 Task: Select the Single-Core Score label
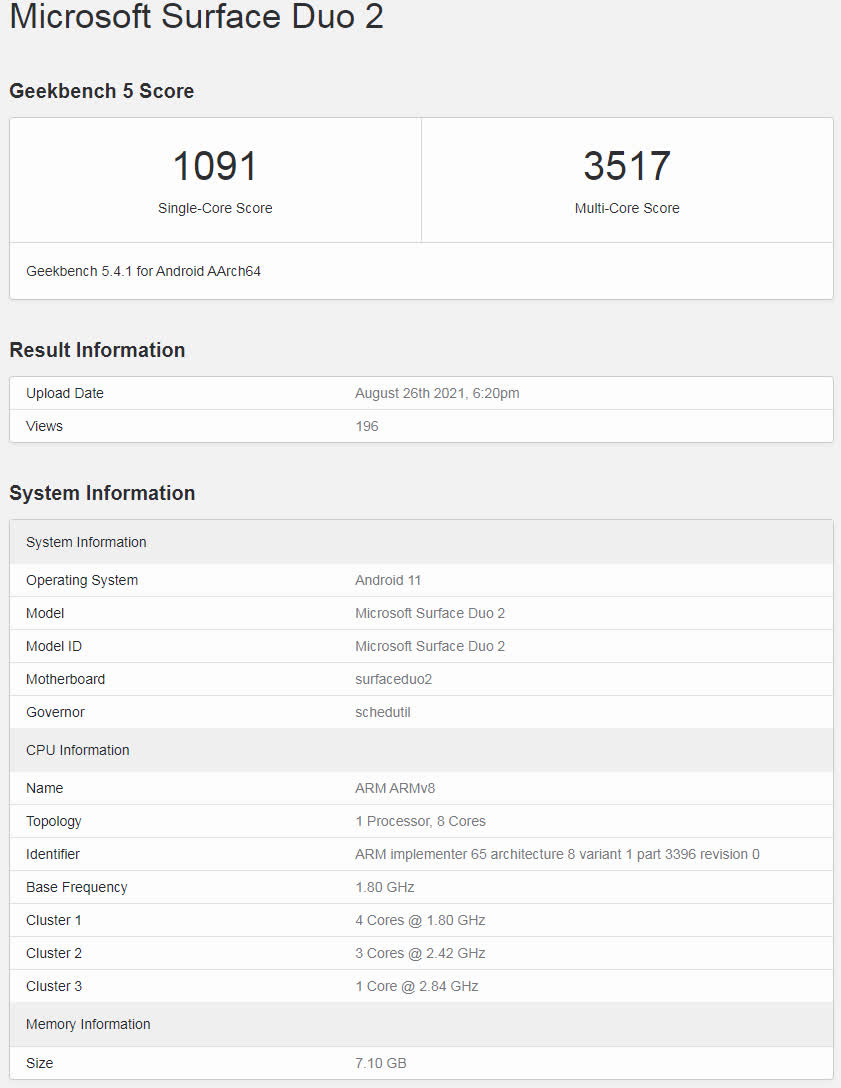215,208
